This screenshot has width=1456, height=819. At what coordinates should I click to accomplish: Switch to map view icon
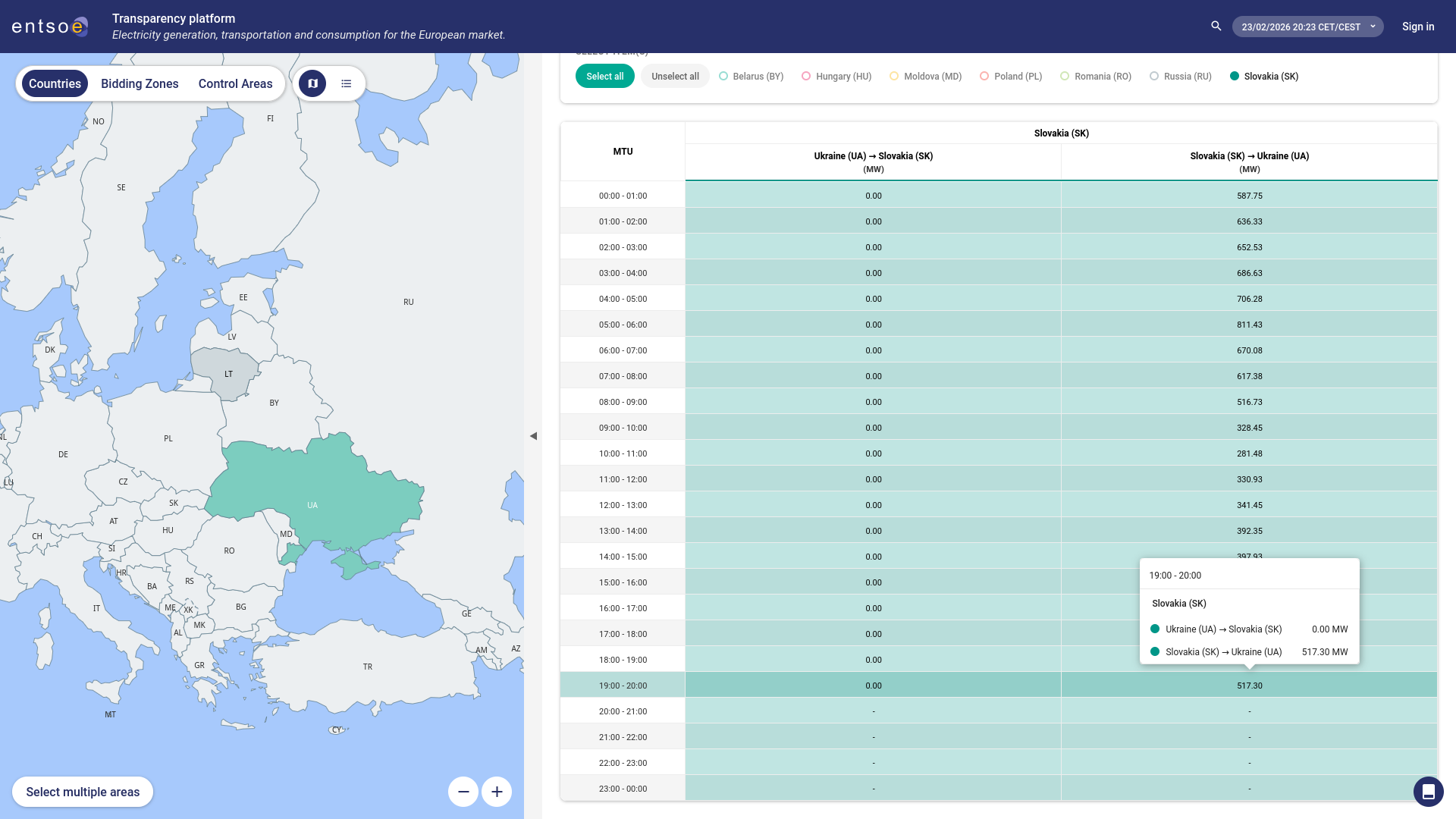312,83
